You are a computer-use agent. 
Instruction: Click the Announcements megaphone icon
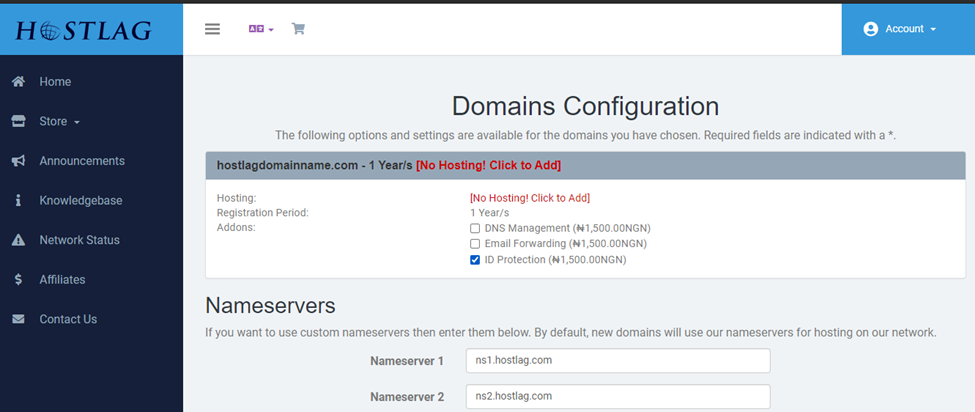[18, 161]
